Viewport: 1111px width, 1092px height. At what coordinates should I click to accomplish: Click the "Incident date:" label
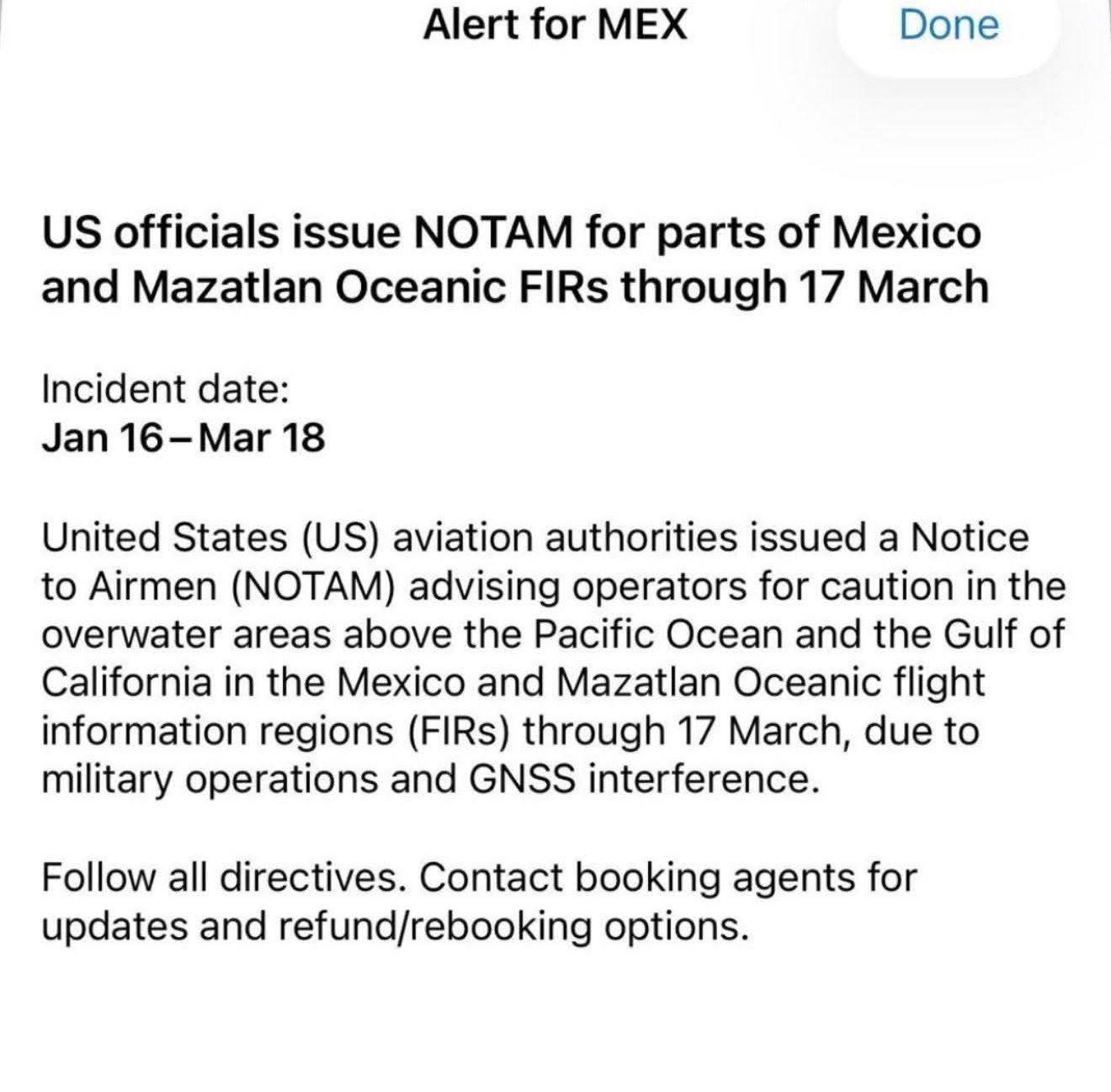pyautogui.click(x=165, y=388)
